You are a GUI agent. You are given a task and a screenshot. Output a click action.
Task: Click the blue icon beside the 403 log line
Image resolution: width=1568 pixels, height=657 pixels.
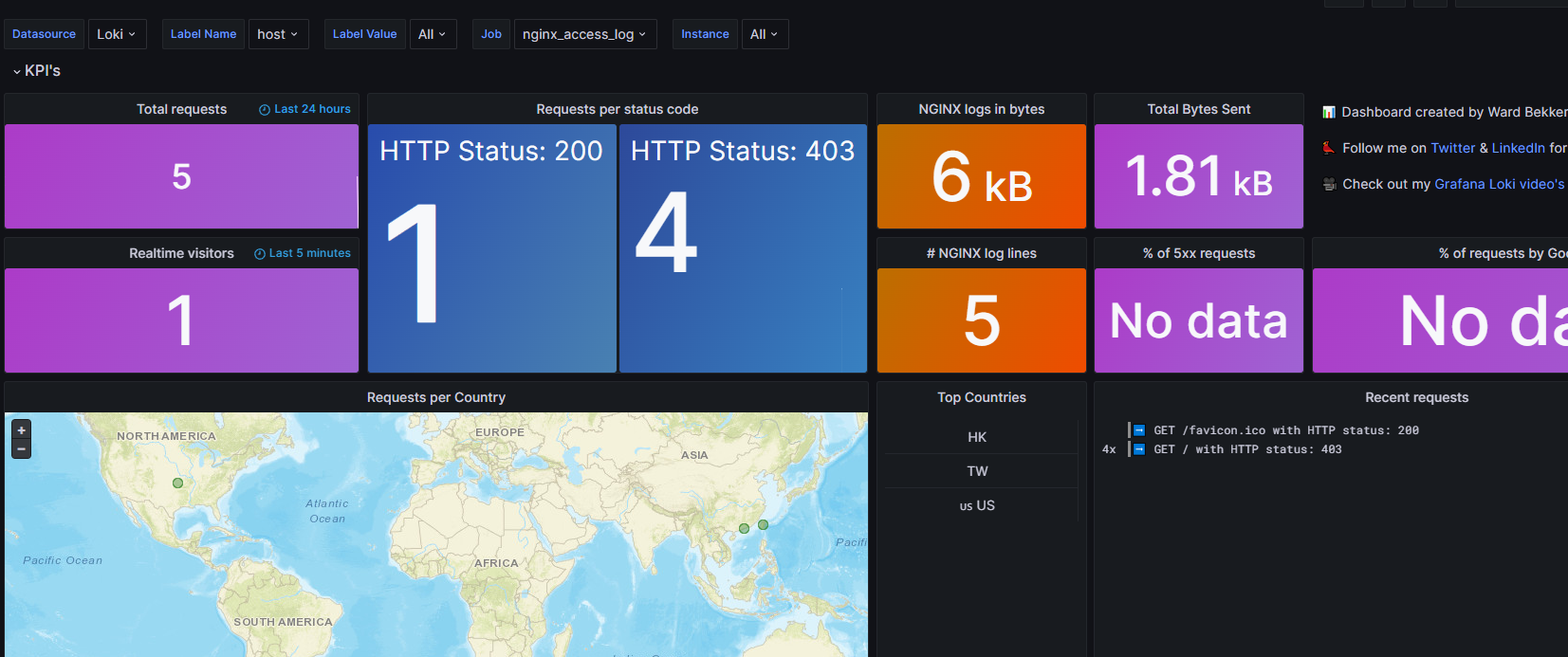point(1139,449)
